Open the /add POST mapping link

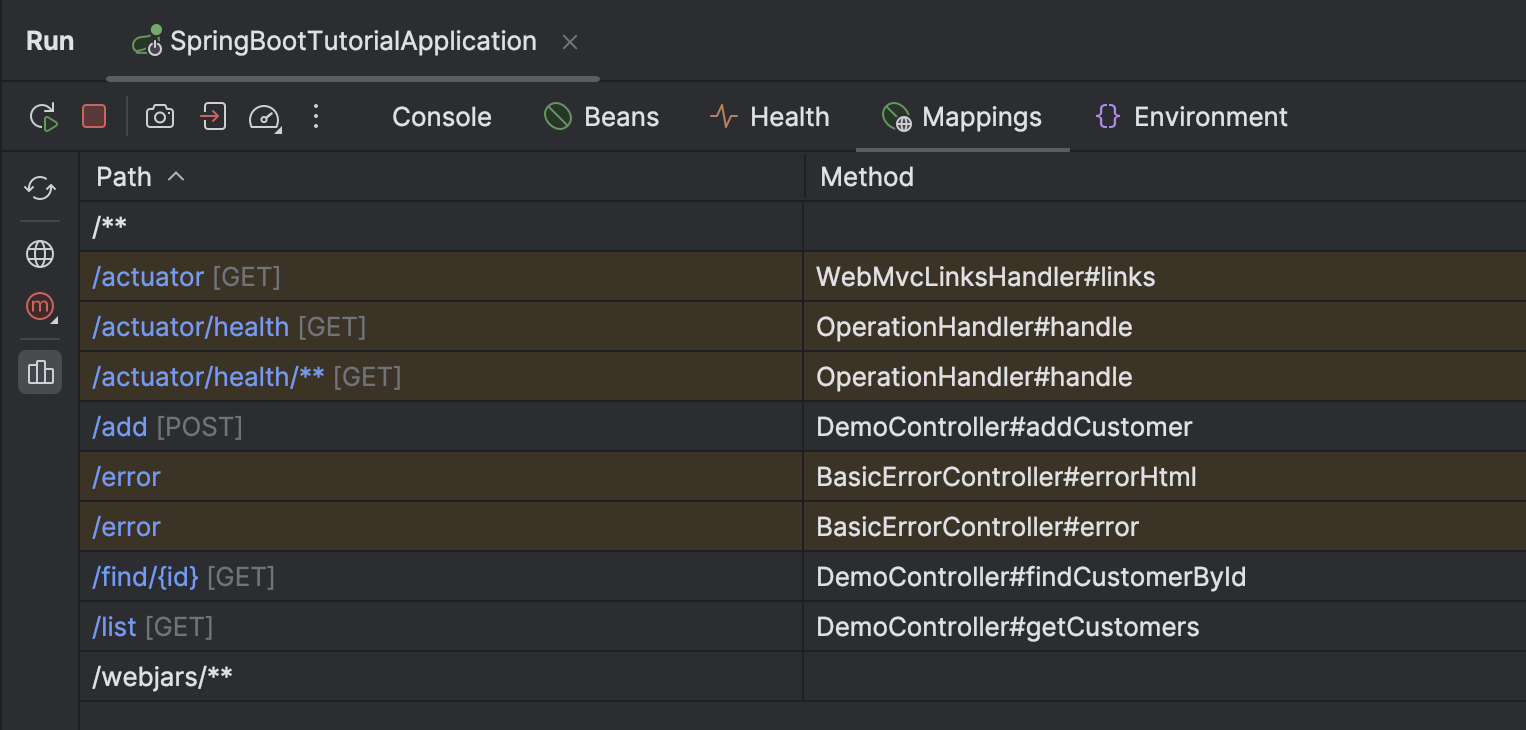pos(119,426)
